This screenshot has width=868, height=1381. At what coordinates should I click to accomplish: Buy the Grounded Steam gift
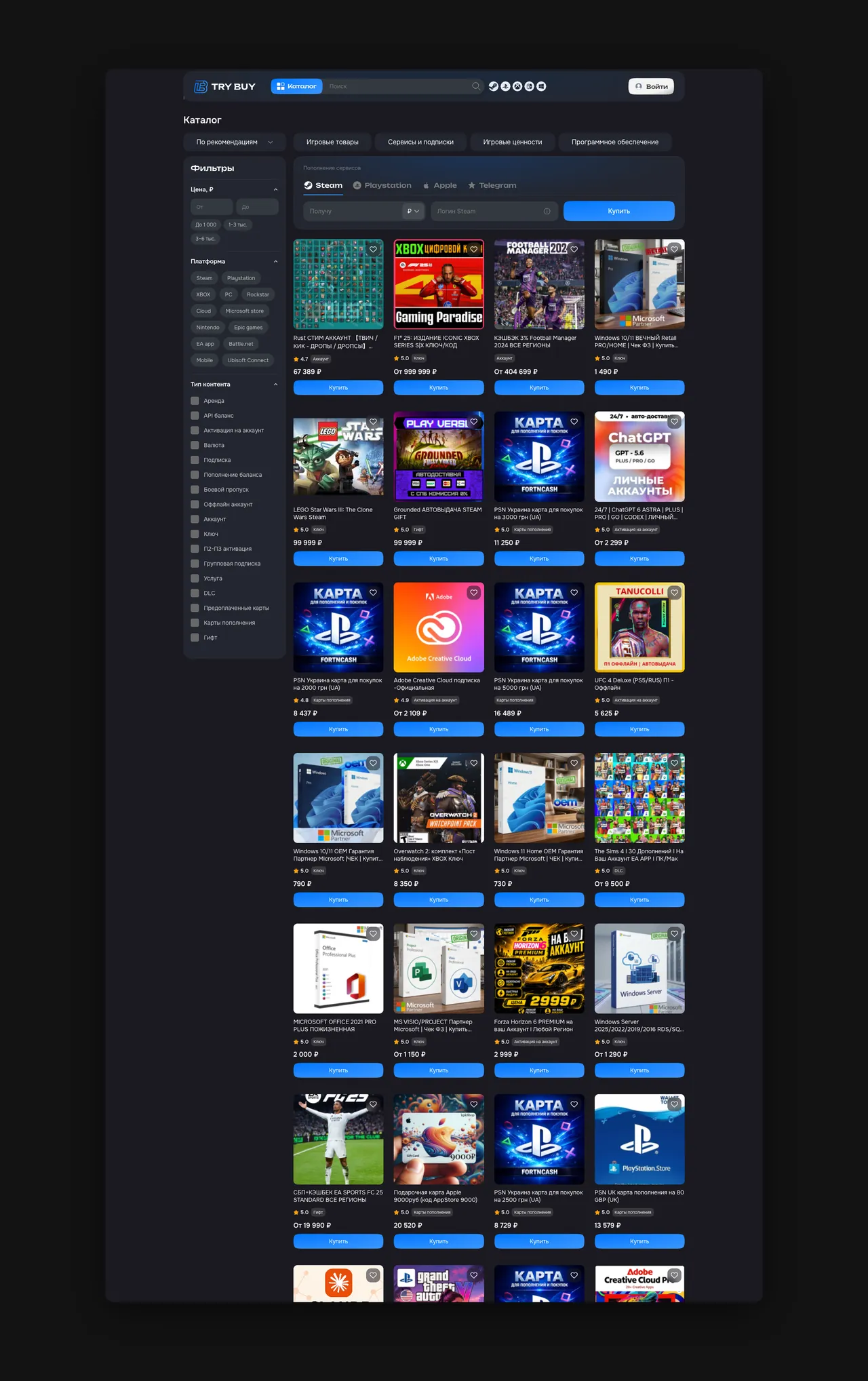439,559
